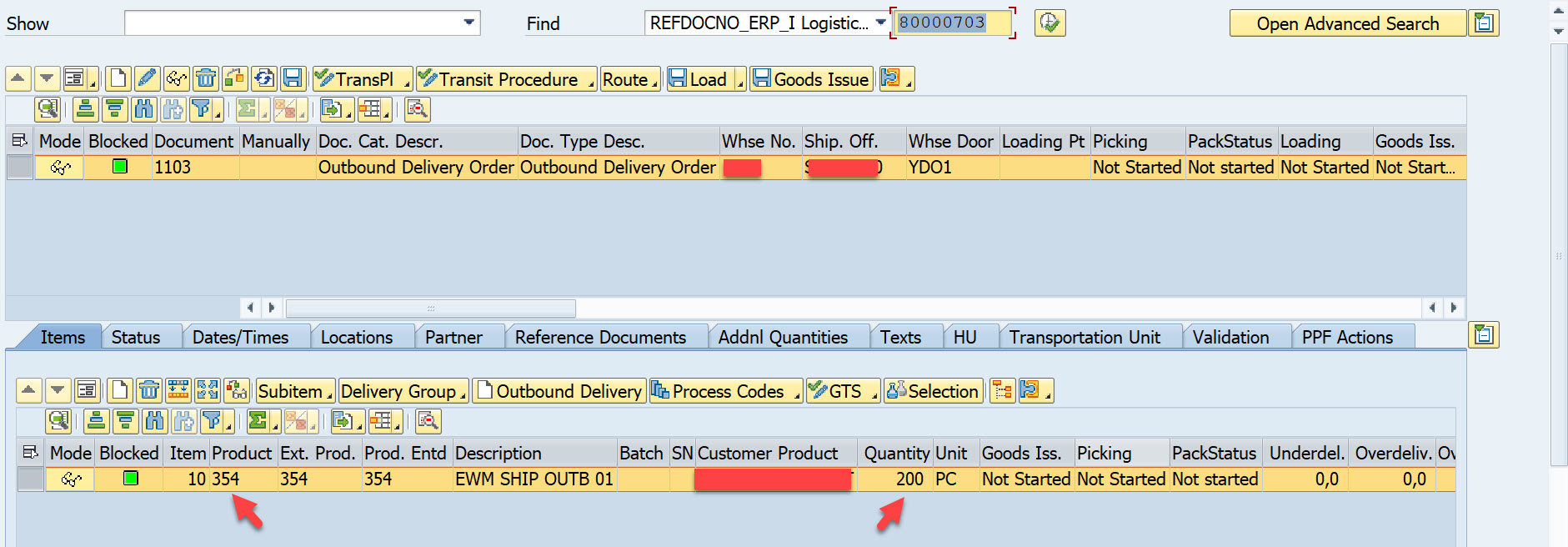Open the TransPl dropdown button
This screenshot has width=1568, height=547.
click(363, 79)
